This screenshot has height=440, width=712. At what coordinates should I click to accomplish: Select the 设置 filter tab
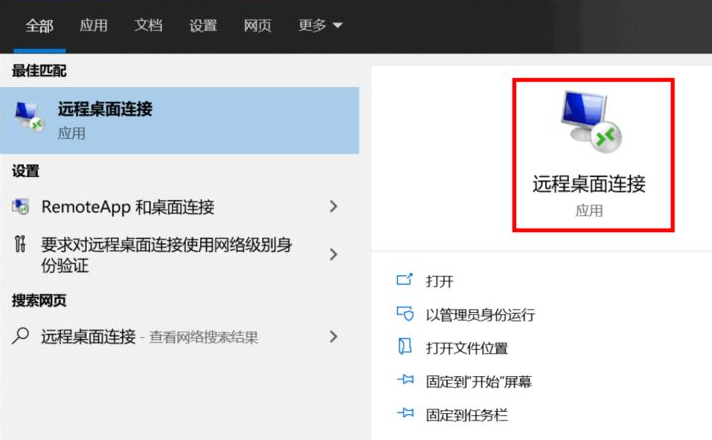(x=203, y=26)
